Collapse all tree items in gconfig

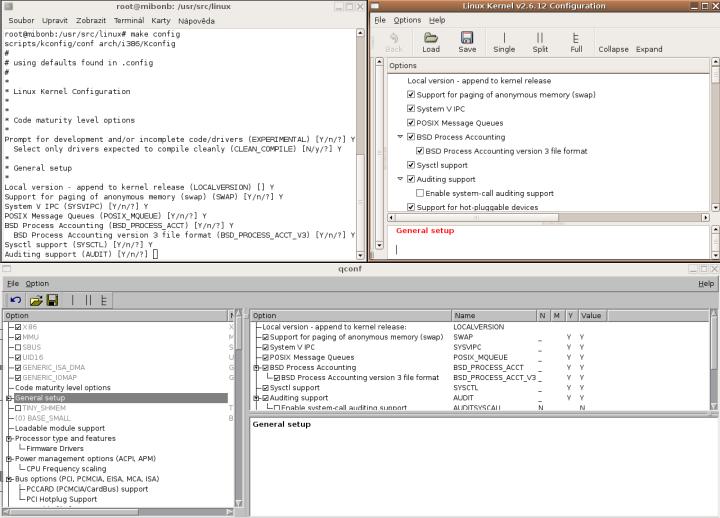(613, 49)
